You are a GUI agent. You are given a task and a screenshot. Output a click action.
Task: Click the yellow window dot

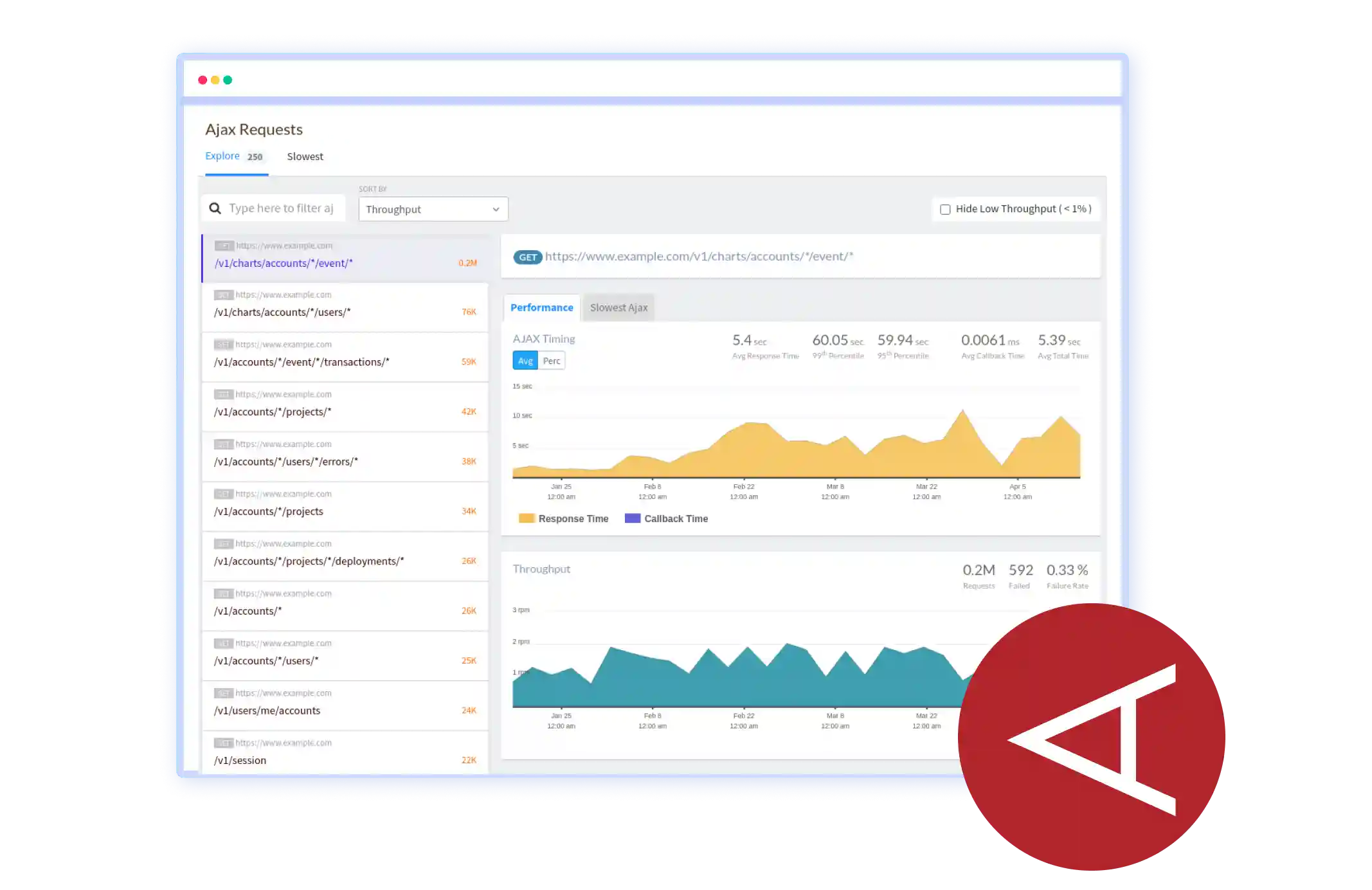(x=215, y=80)
